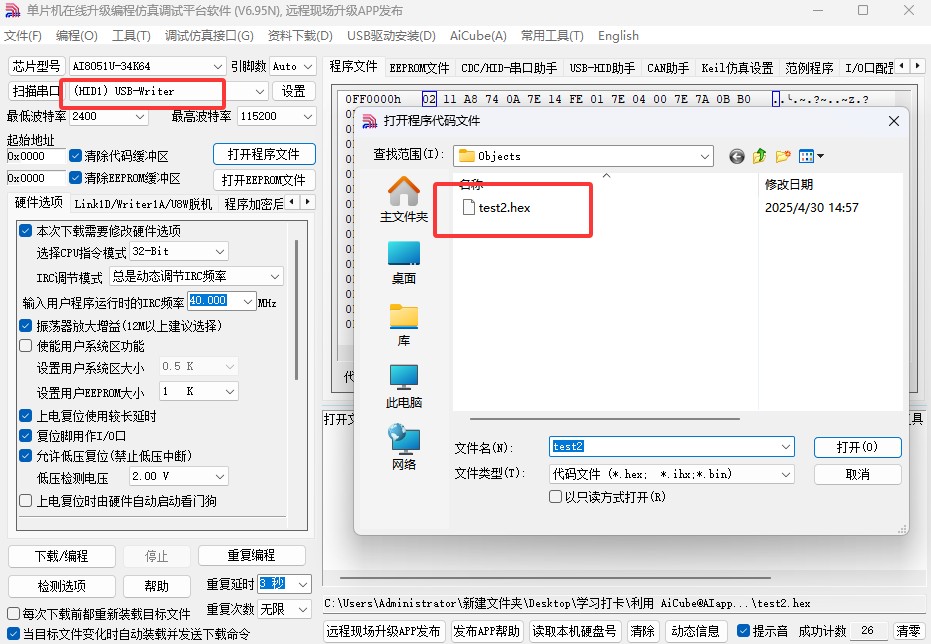Switch to Keil仿真设置 tab
This screenshot has width=931, height=644.
(737, 68)
